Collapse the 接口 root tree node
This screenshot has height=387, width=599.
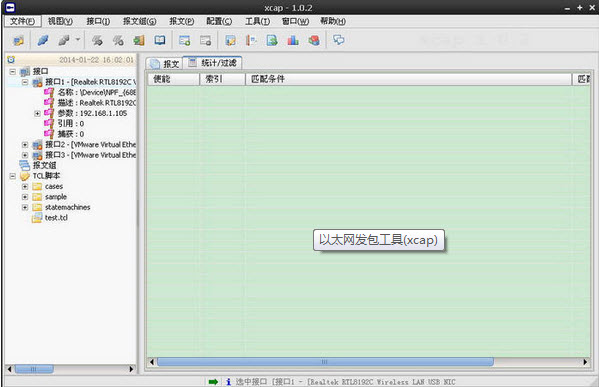pyautogui.click(x=13, y=71)
